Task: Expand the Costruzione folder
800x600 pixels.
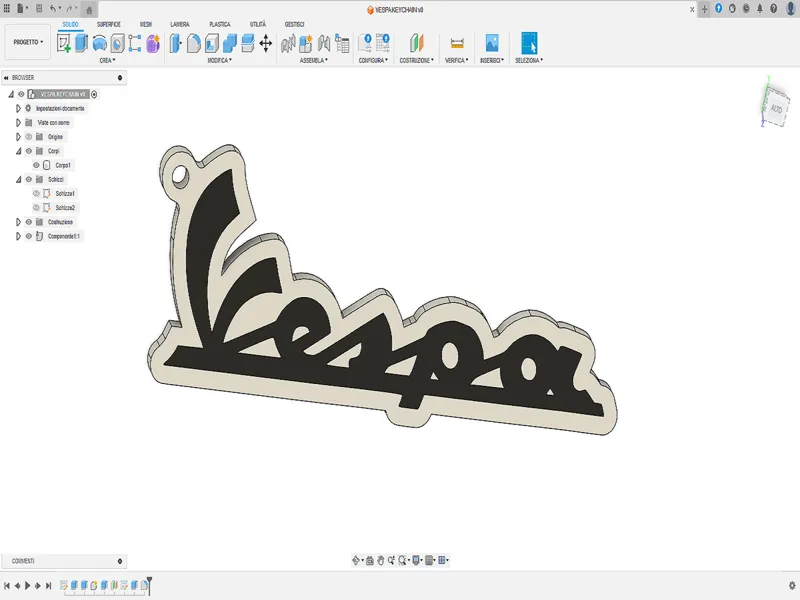Action: point(18,222)
